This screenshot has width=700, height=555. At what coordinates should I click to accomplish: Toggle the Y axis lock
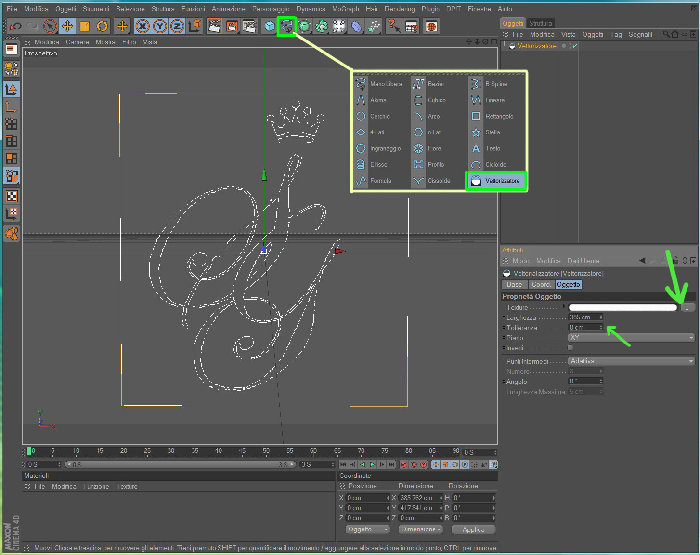pos(160,26)
